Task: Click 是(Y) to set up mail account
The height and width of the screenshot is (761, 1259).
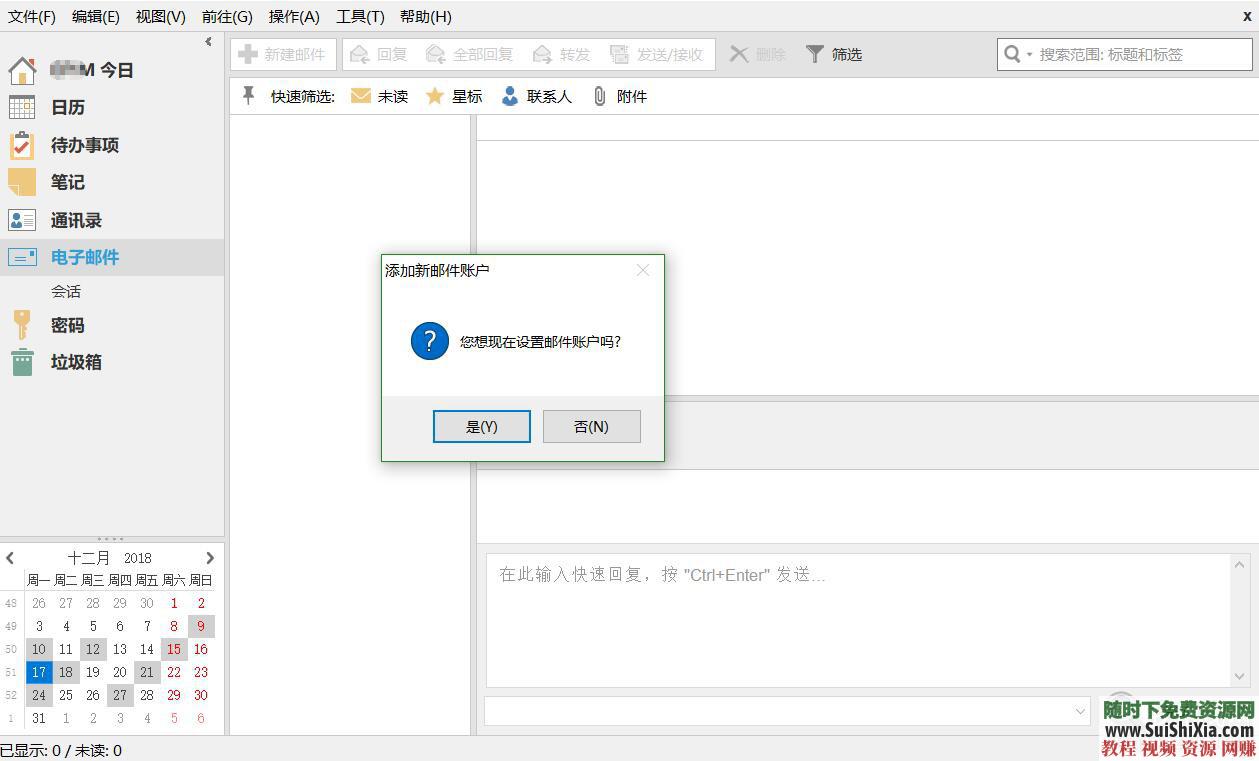Action: 481,426
